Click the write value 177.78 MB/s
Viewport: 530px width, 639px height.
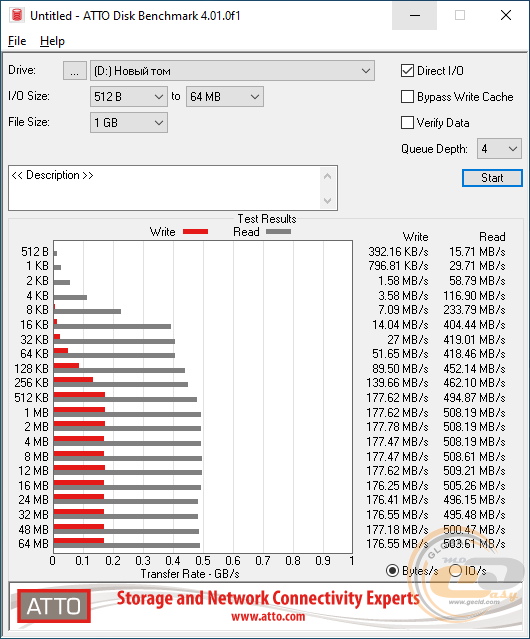[x=397, y=427]
